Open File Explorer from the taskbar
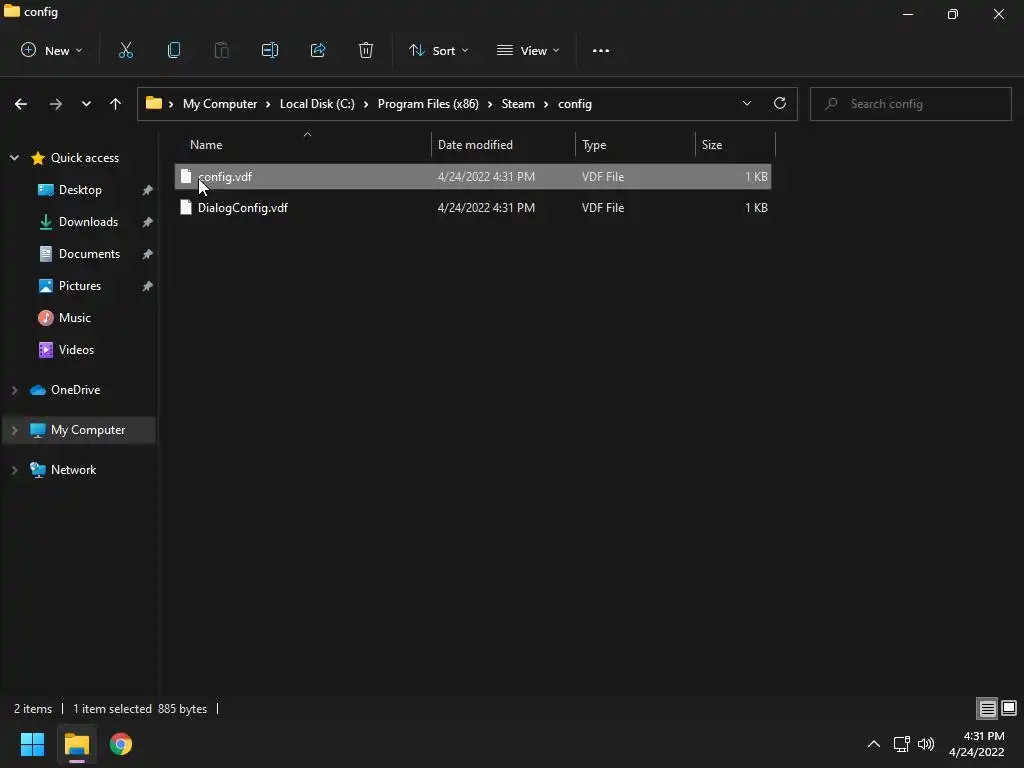The width and height of the screenshot is (1024, 768). click(76, 744)
